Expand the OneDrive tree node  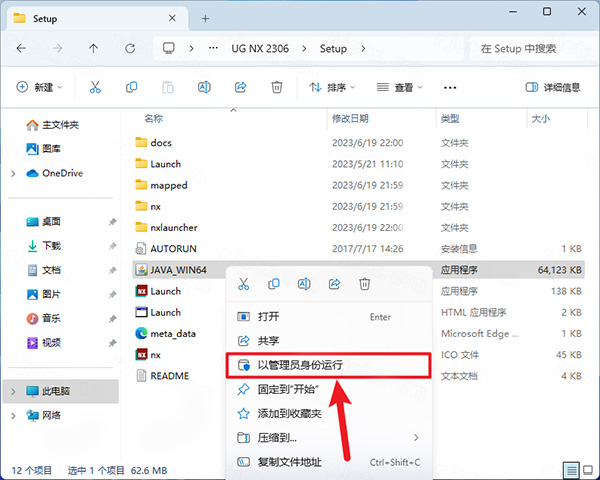[x=13, y=173]
